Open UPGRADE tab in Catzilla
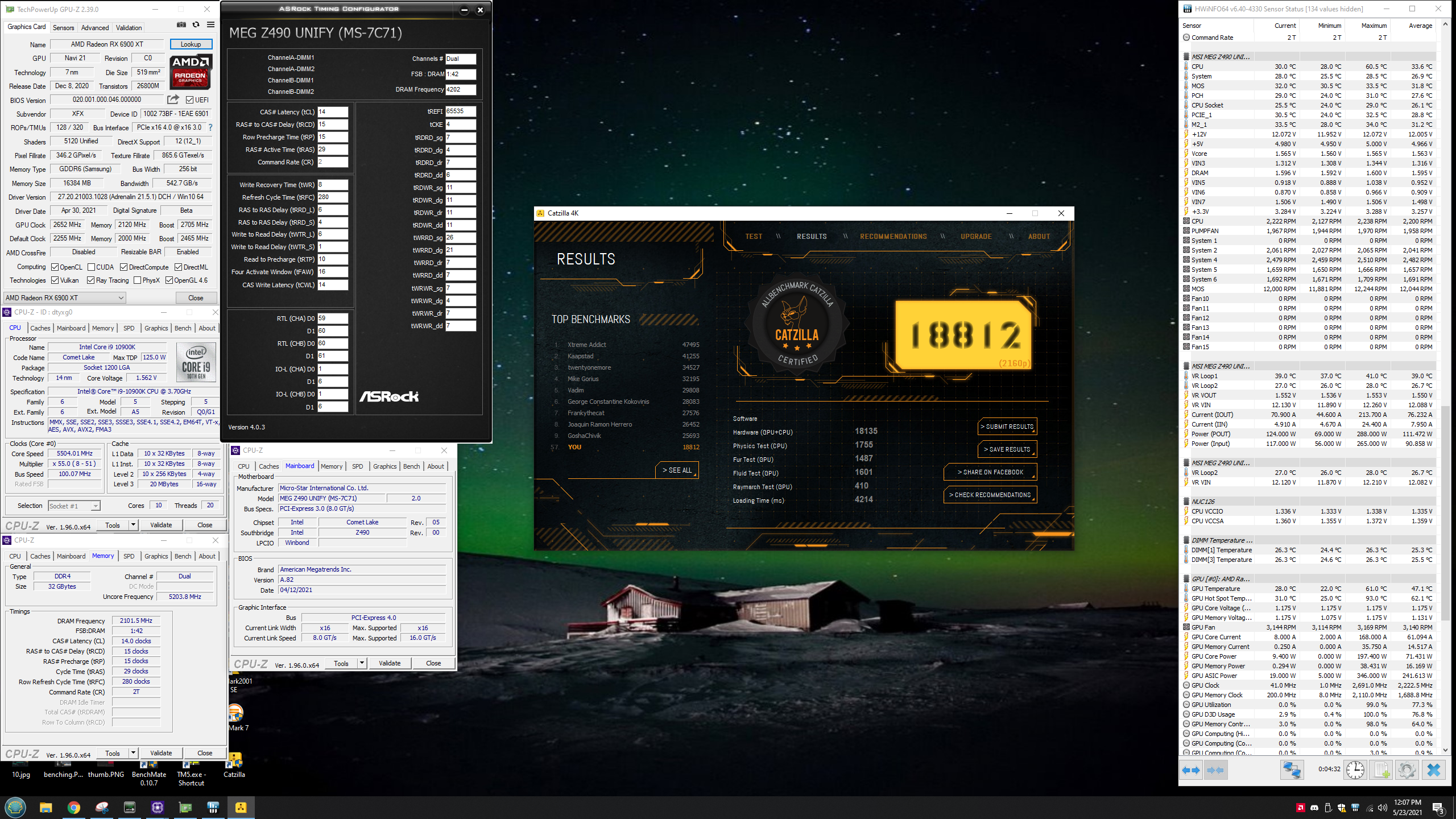This screenshot has height=819, width=1456. click(x=976, y=237)
